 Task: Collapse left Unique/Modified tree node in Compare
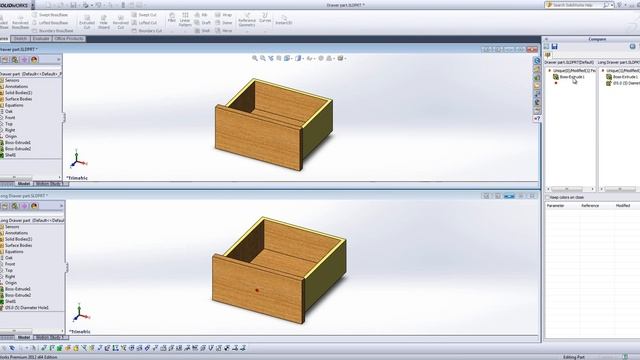[550, 71]
